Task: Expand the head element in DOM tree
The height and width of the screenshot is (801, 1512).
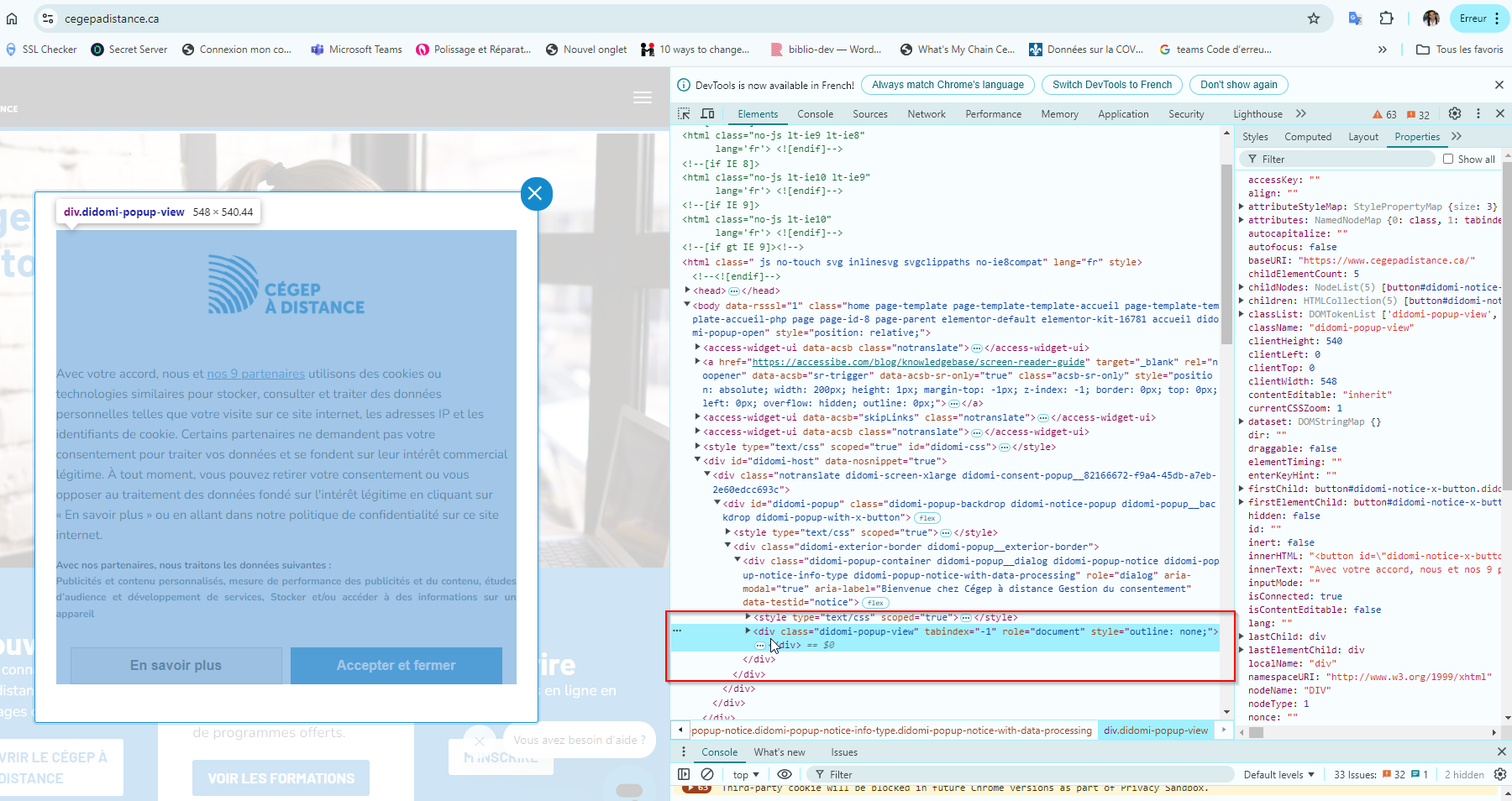Action: click(x=688, y=291)
